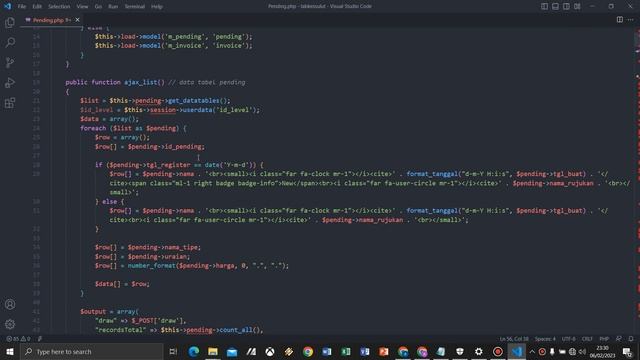Open the Extensions view

10,102
